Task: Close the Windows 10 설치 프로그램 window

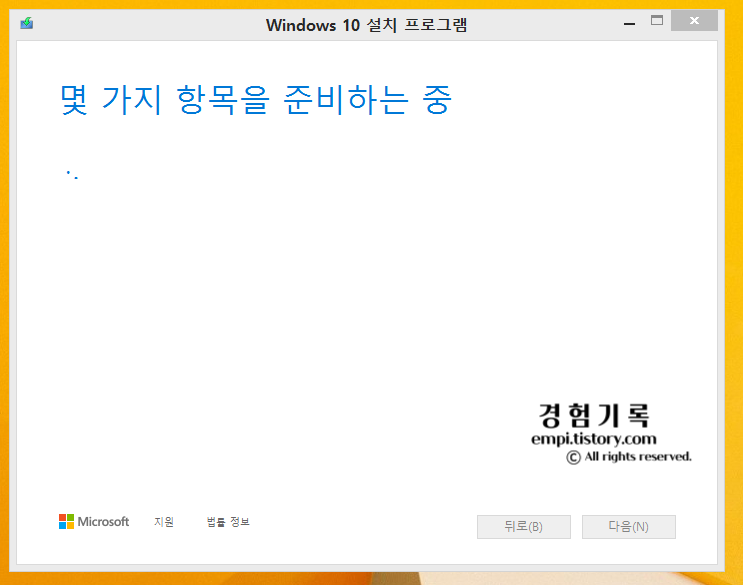Action: tap(694, 20)
